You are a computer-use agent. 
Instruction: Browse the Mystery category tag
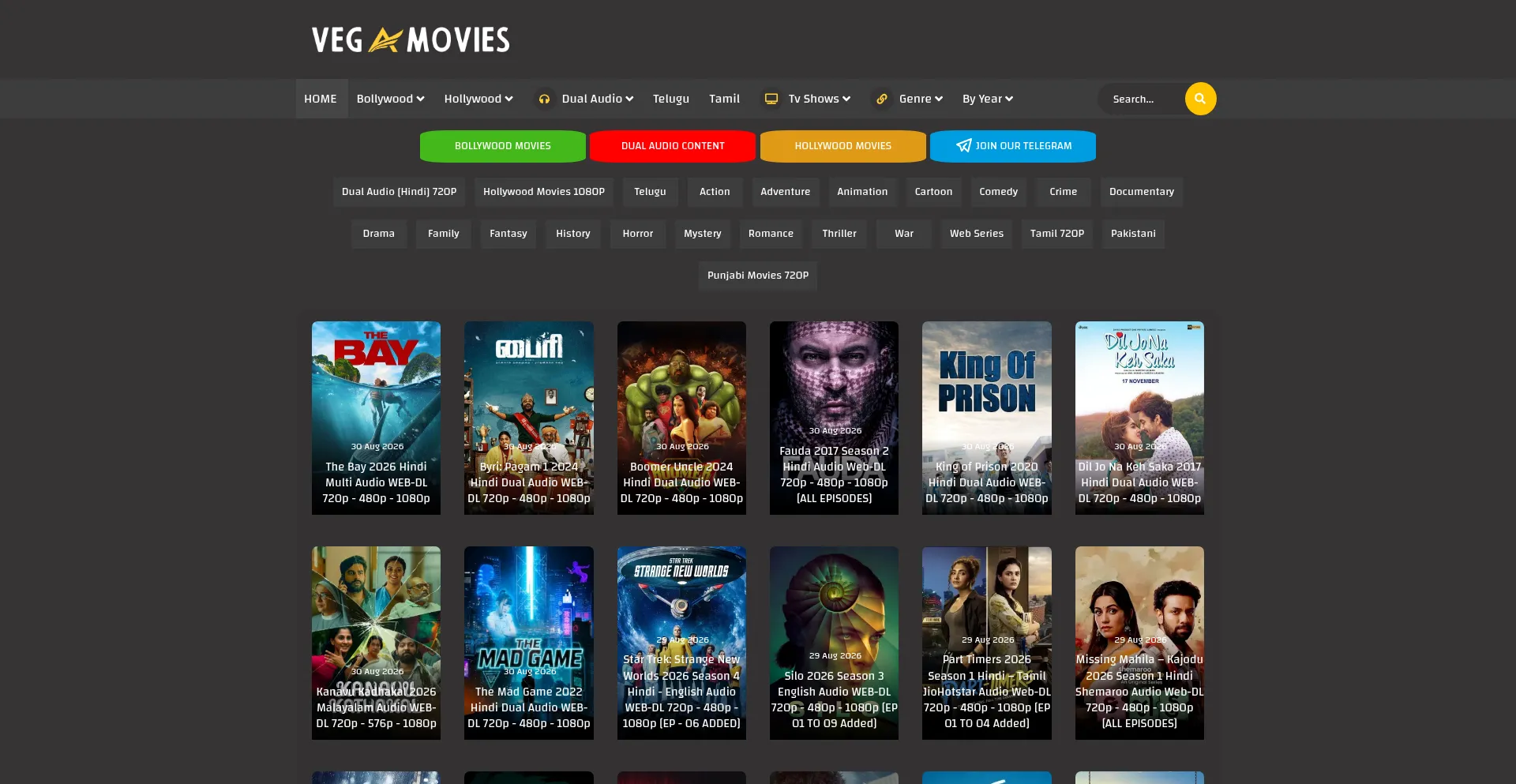pos(703,234)
